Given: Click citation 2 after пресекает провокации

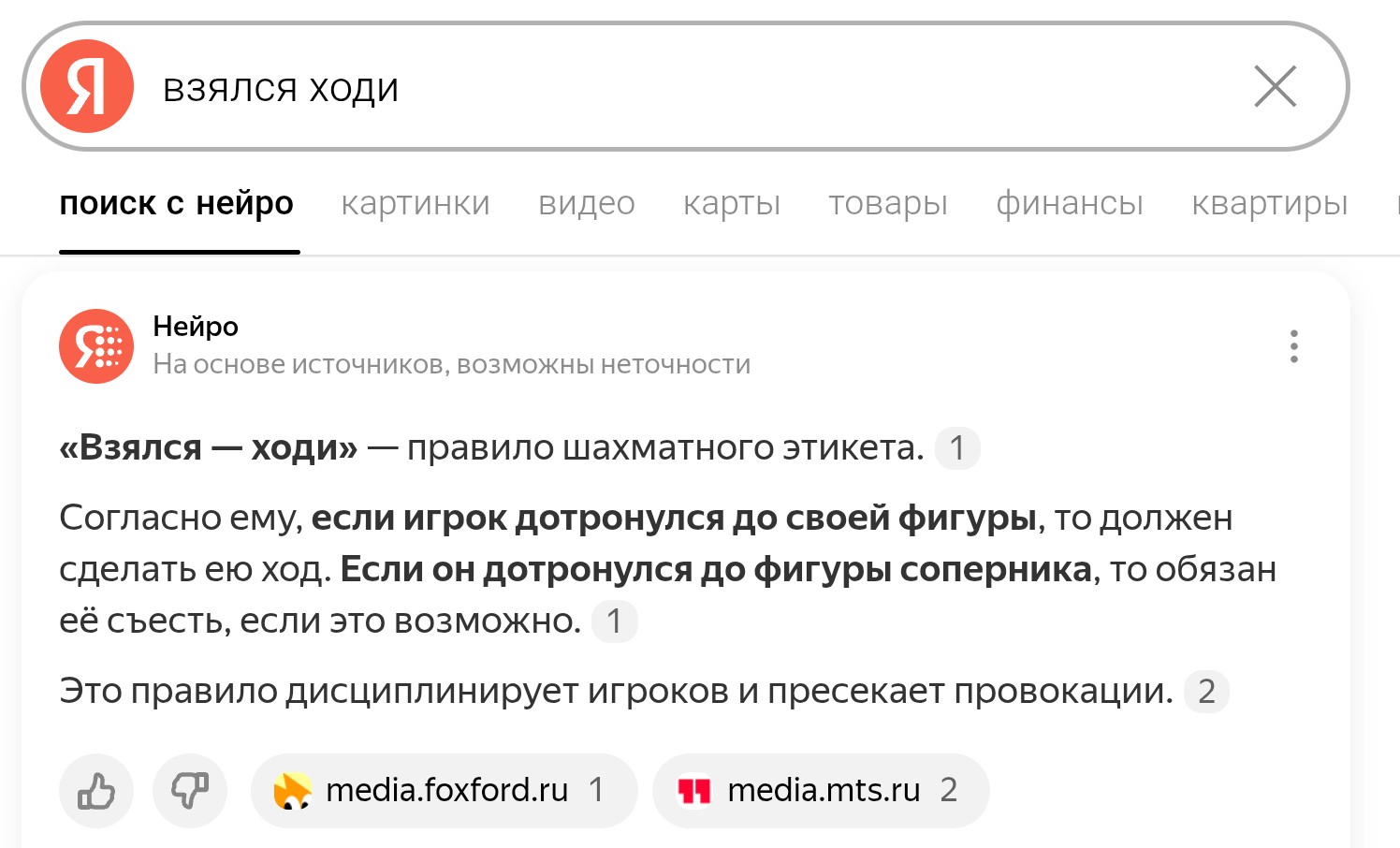Looking at the screenshot, I should [x=1206, y=692].
